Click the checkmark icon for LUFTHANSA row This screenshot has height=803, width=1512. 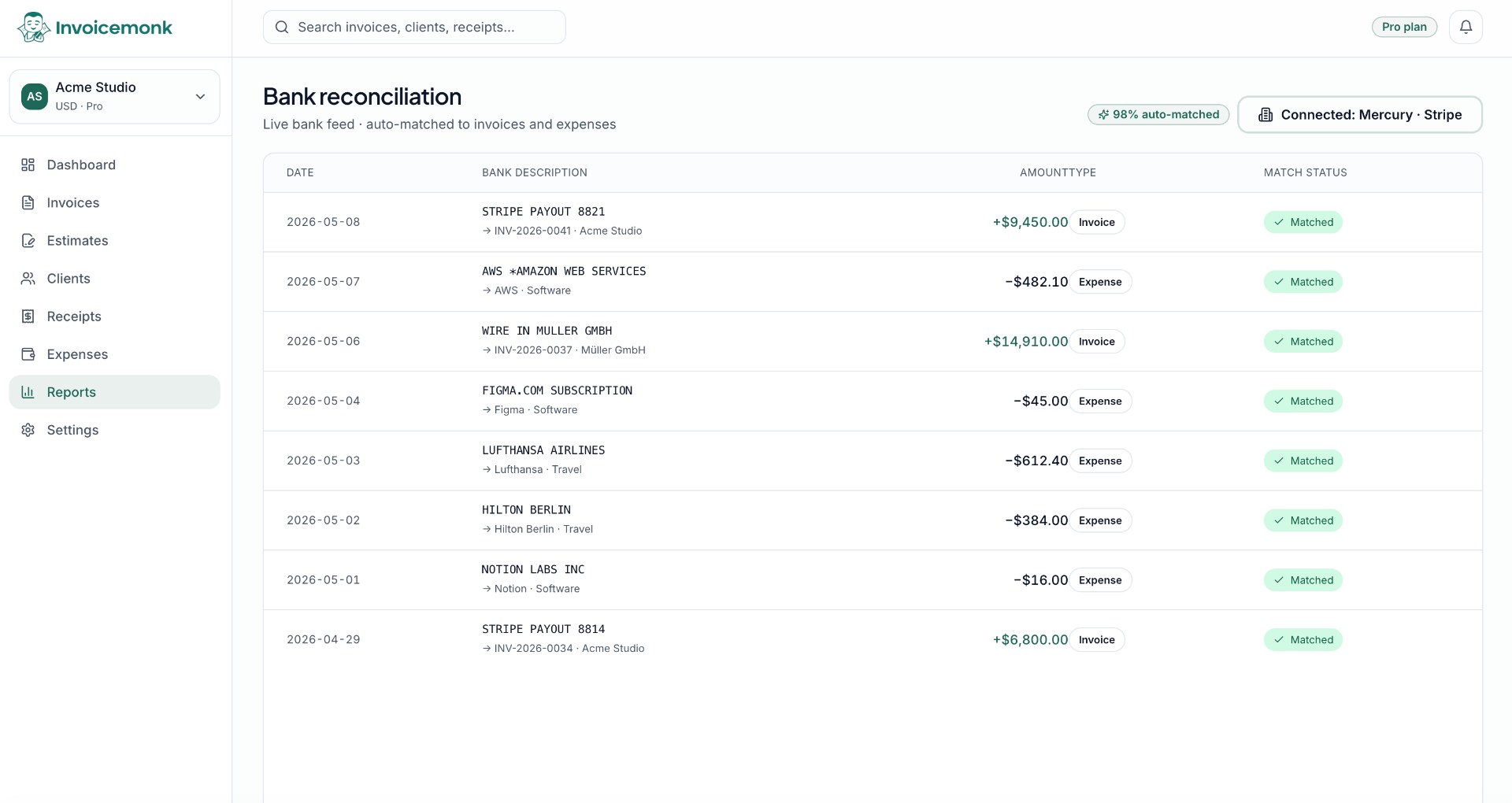(1279, 461)
